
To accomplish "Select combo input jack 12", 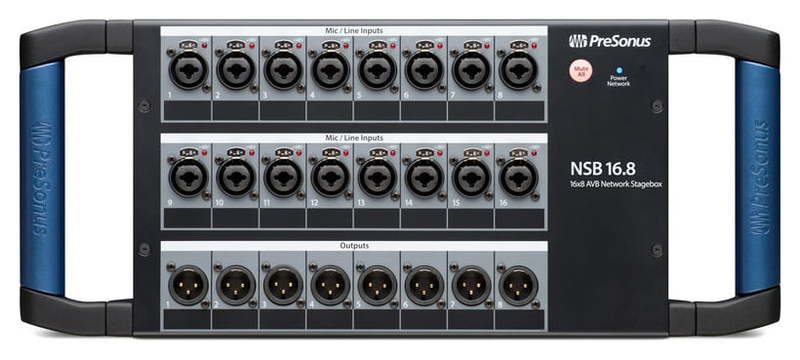I will pyautogui.click(x=331, y=178).
